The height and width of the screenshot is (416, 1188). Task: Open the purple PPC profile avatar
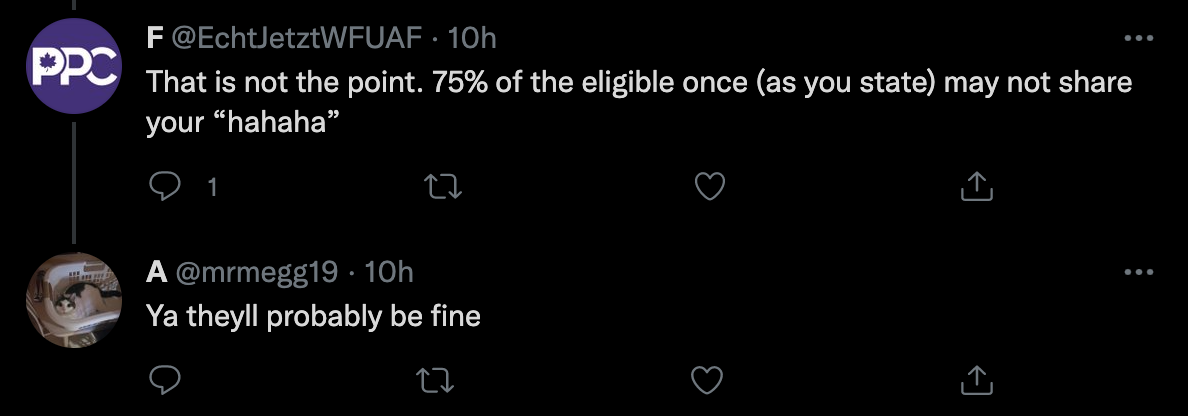(x=74, y=66)
